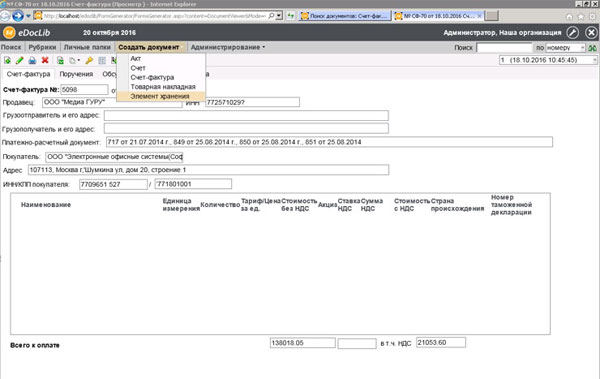Expand the Администрирование menu
600x379 pixels.
tap(228, 47)
